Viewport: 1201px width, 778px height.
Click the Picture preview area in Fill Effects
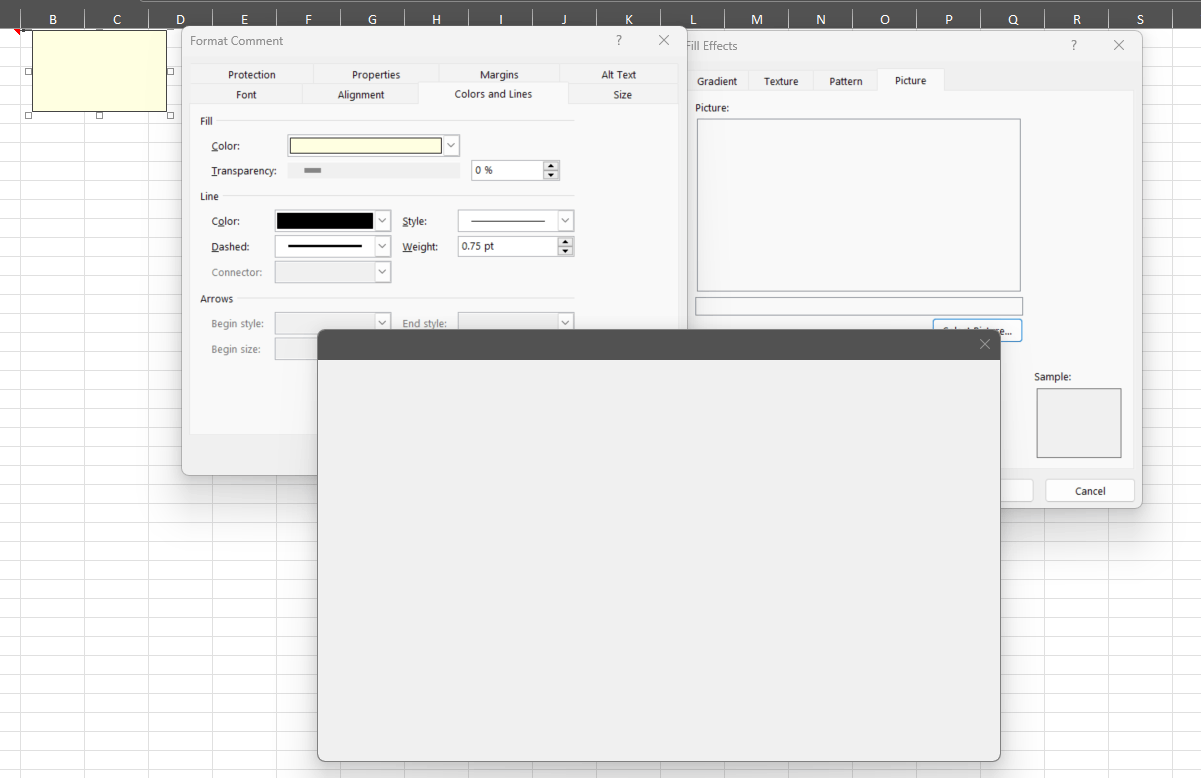(x=859, y=205)
